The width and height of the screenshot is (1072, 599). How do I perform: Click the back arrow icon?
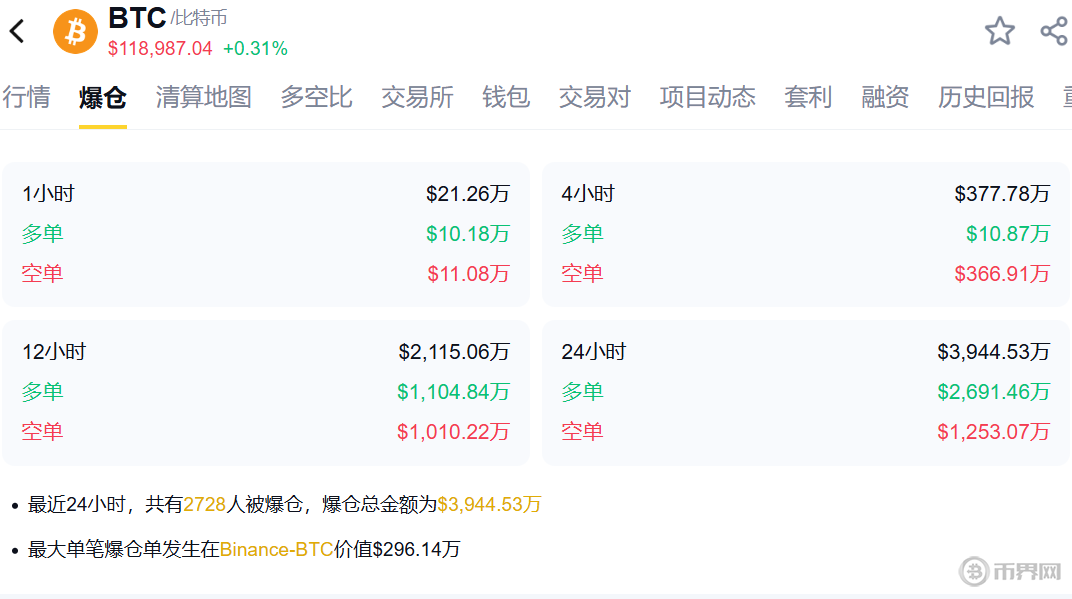[x=16, y=30]
